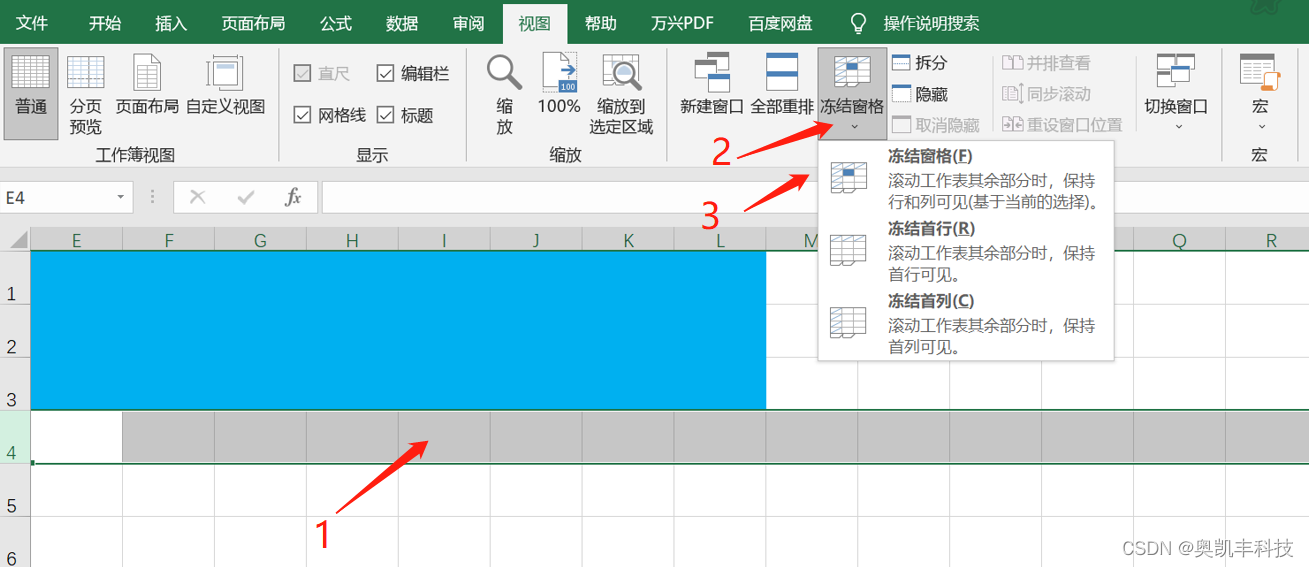Open the View (视图) tab

(535, 23)
